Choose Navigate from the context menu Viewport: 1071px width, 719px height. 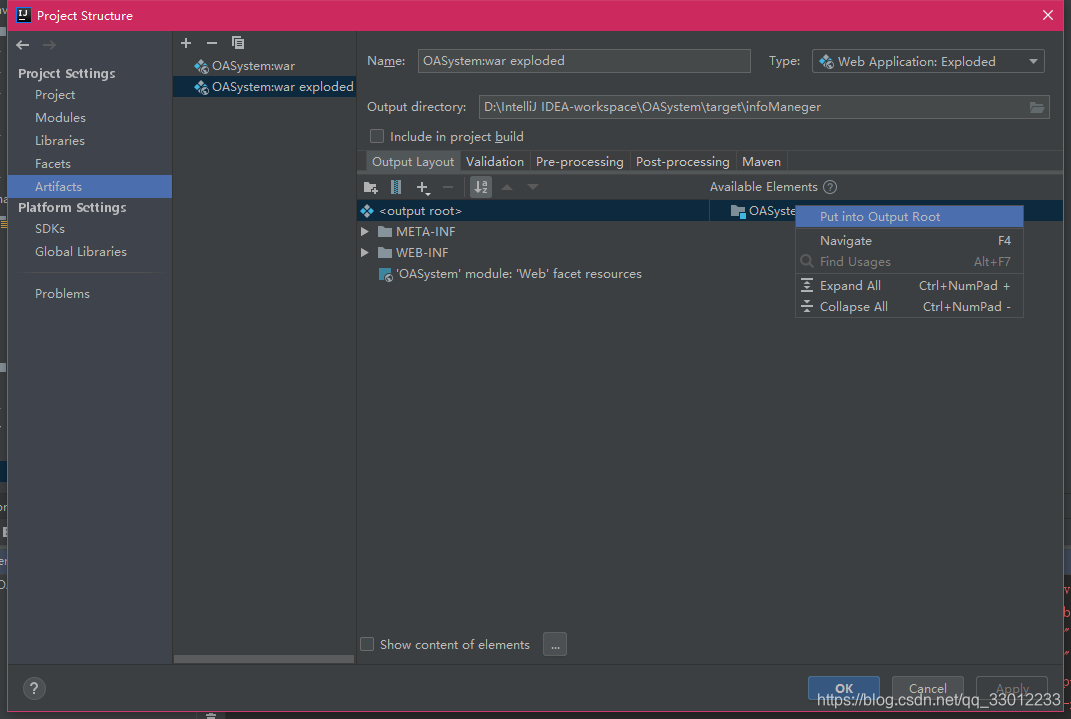coord(909,240)
